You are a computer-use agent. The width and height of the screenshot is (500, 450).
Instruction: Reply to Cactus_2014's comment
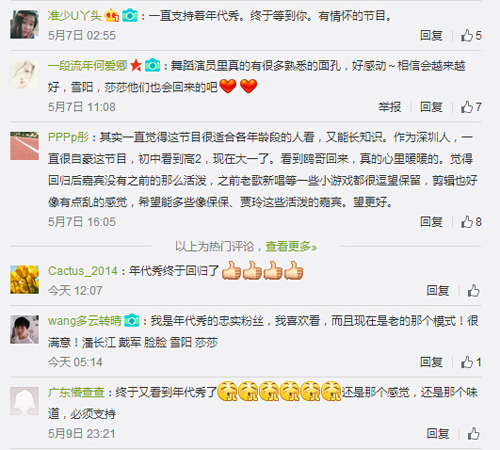click(x=438, y=291)
